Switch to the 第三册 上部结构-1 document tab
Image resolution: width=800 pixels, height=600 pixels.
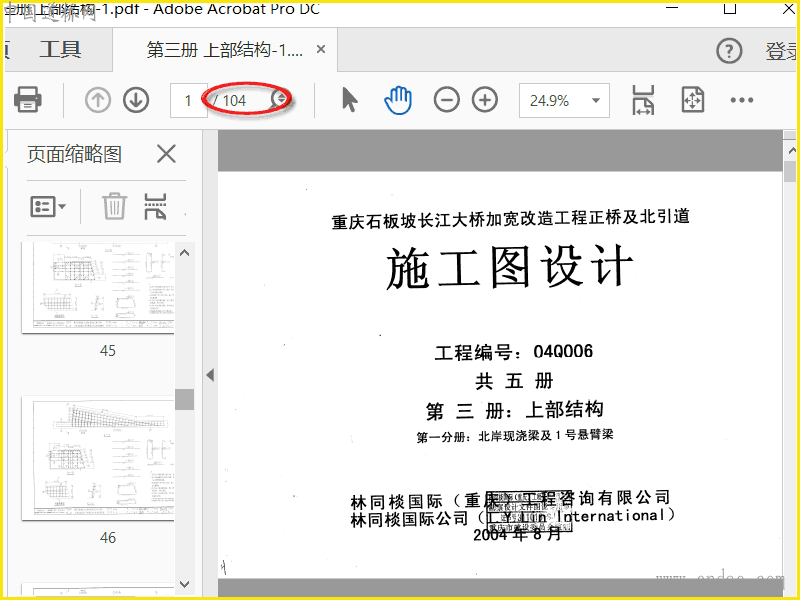(224, 49)
